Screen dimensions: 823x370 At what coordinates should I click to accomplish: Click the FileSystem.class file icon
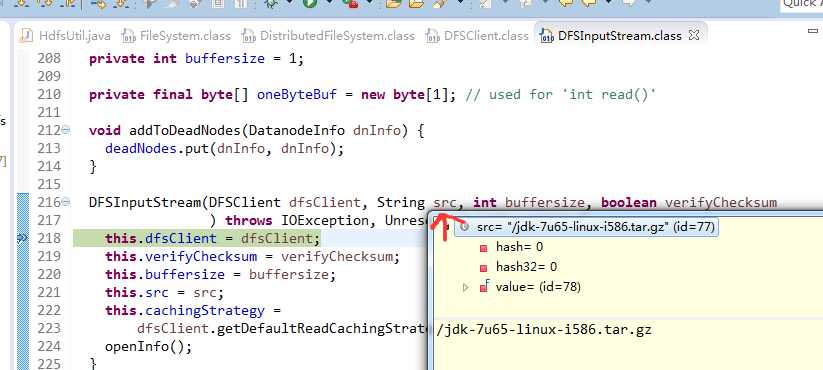click(128, 36)
